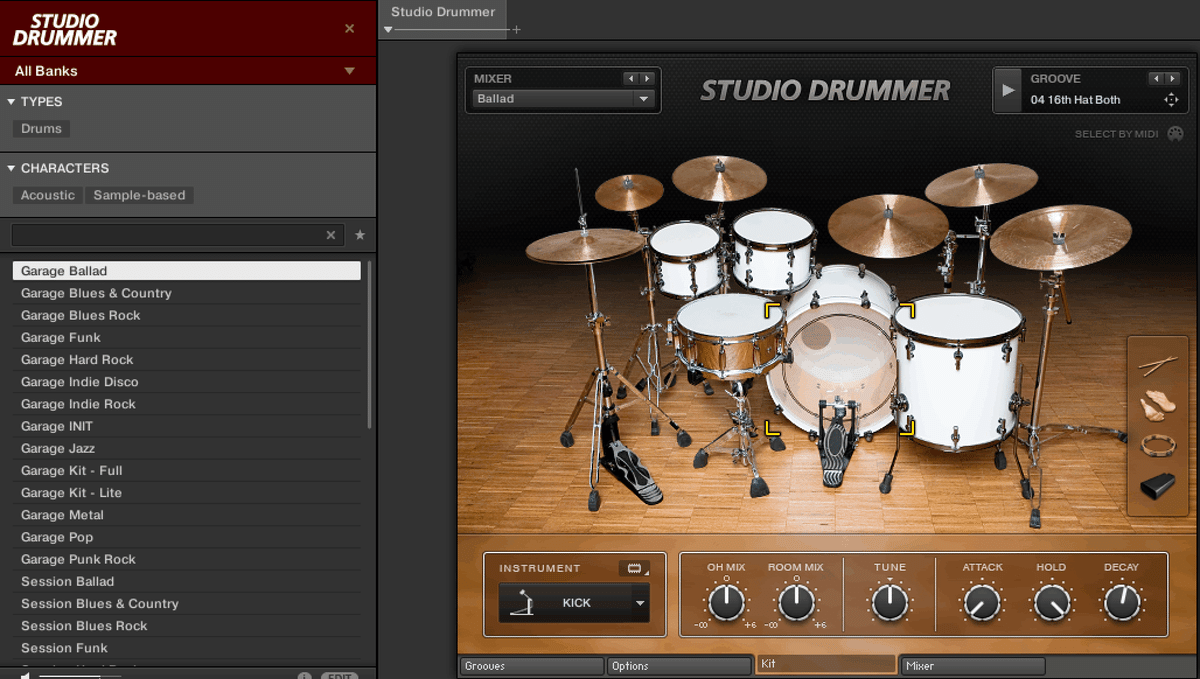This screenshot has height=679, width=1200.
Task: Click the instrument microphone view icon
Action: (x=633, y=568)
